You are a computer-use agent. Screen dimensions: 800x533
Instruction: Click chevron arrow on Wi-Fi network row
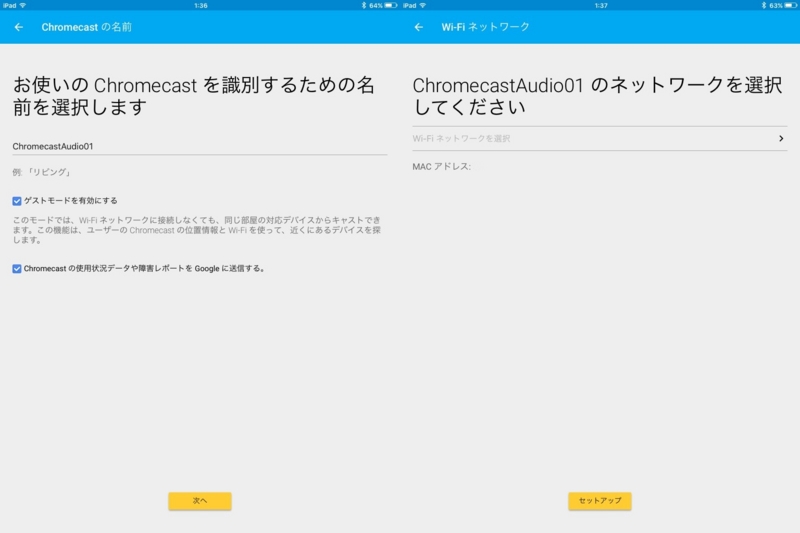click(781, 138)
